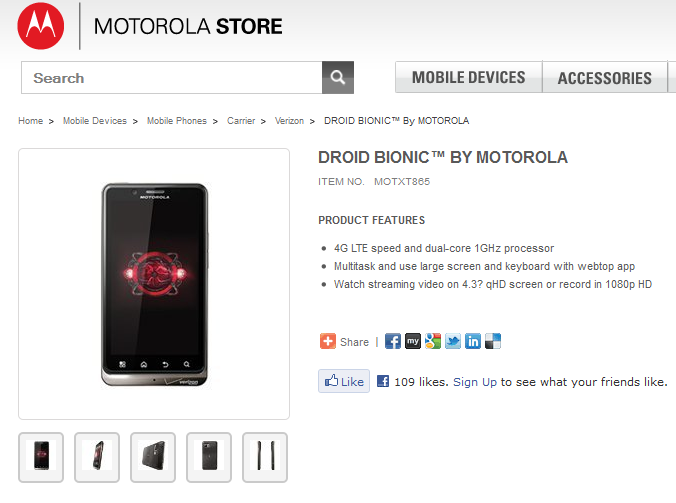Share via Google icon
Image resolution: width=676 pixels, height=503 pixels.
click(x=432, y=341)
